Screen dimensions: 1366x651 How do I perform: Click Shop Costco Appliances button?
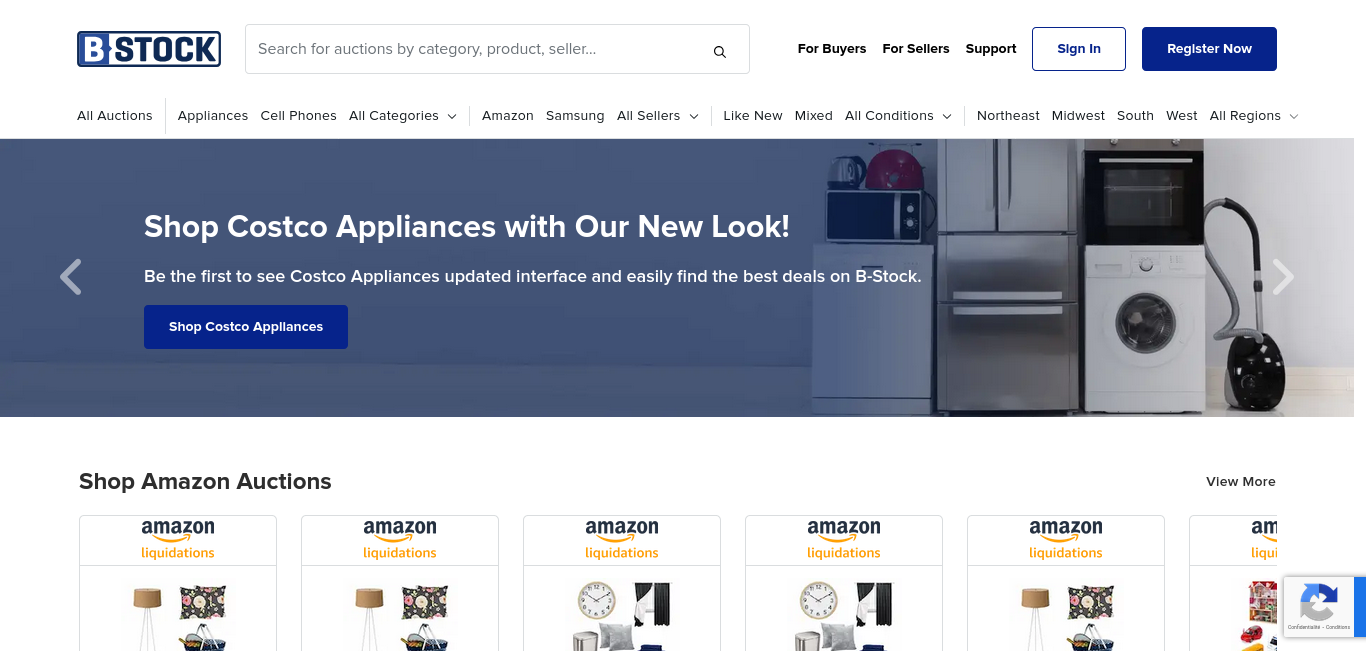point(246,327)
